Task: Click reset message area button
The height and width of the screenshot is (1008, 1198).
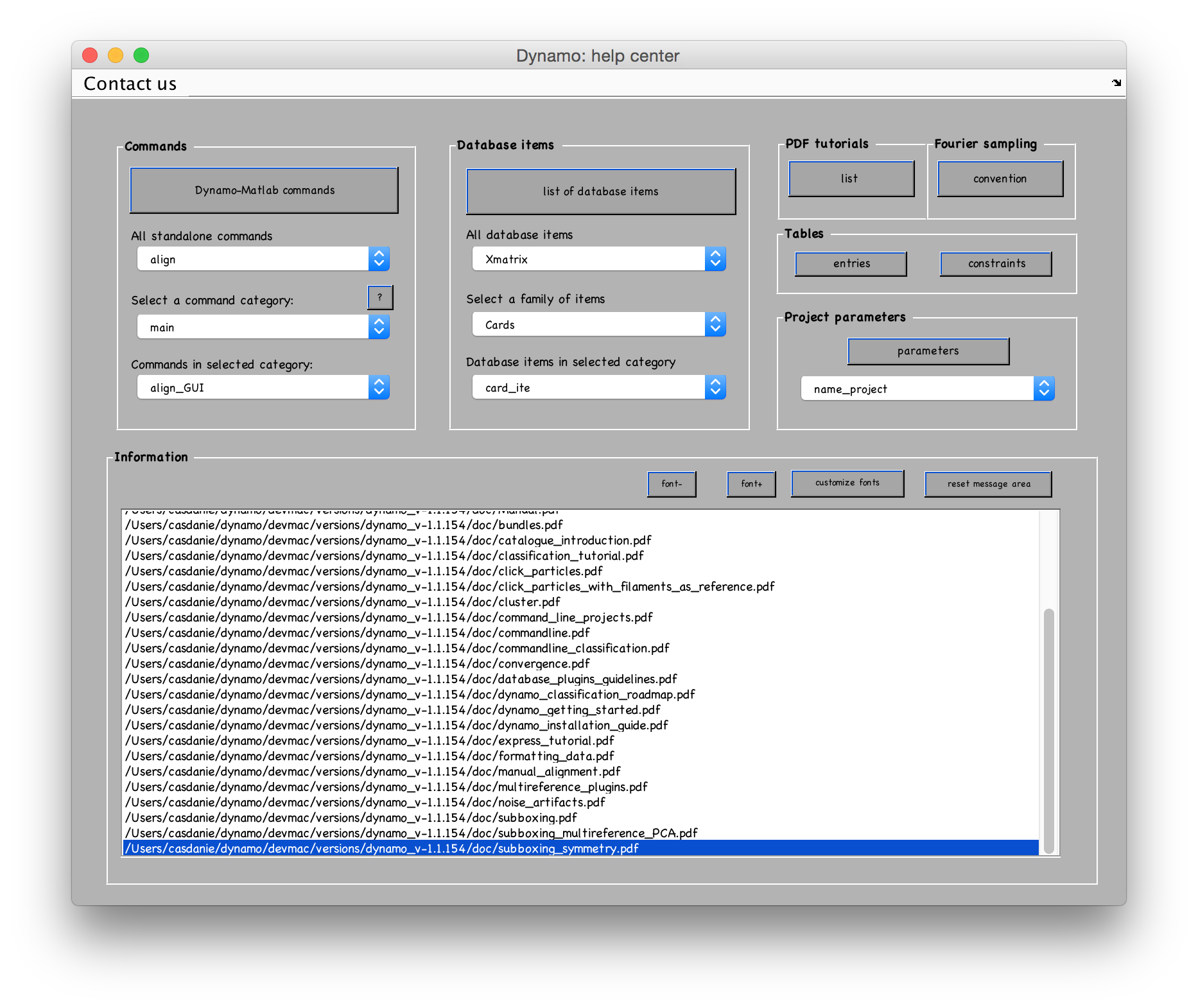Action: (x=989, y=484)
